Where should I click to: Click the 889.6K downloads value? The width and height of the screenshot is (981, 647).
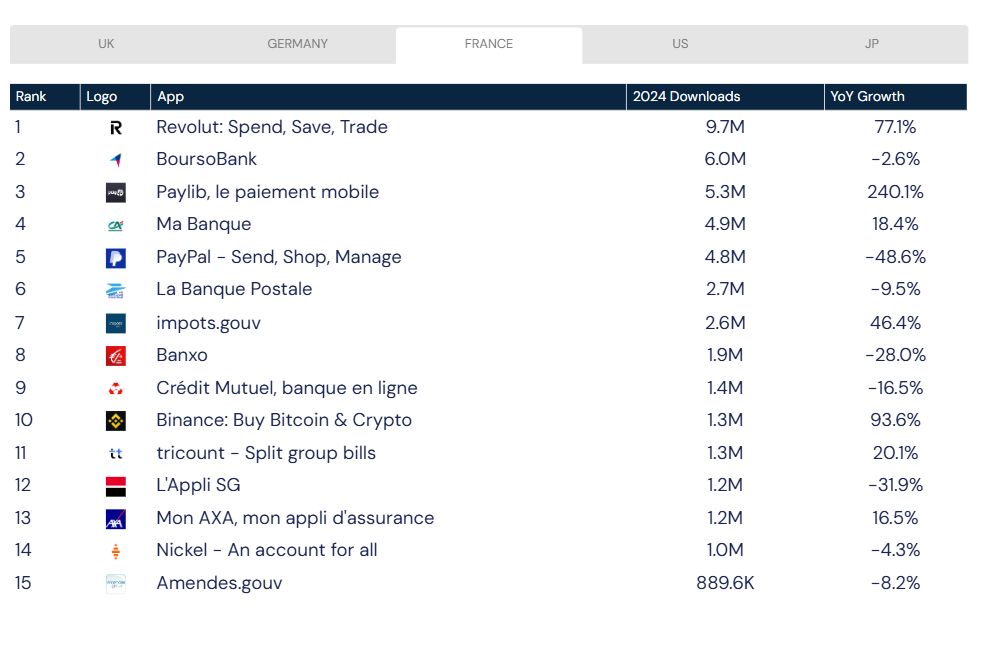coord(725,583)
